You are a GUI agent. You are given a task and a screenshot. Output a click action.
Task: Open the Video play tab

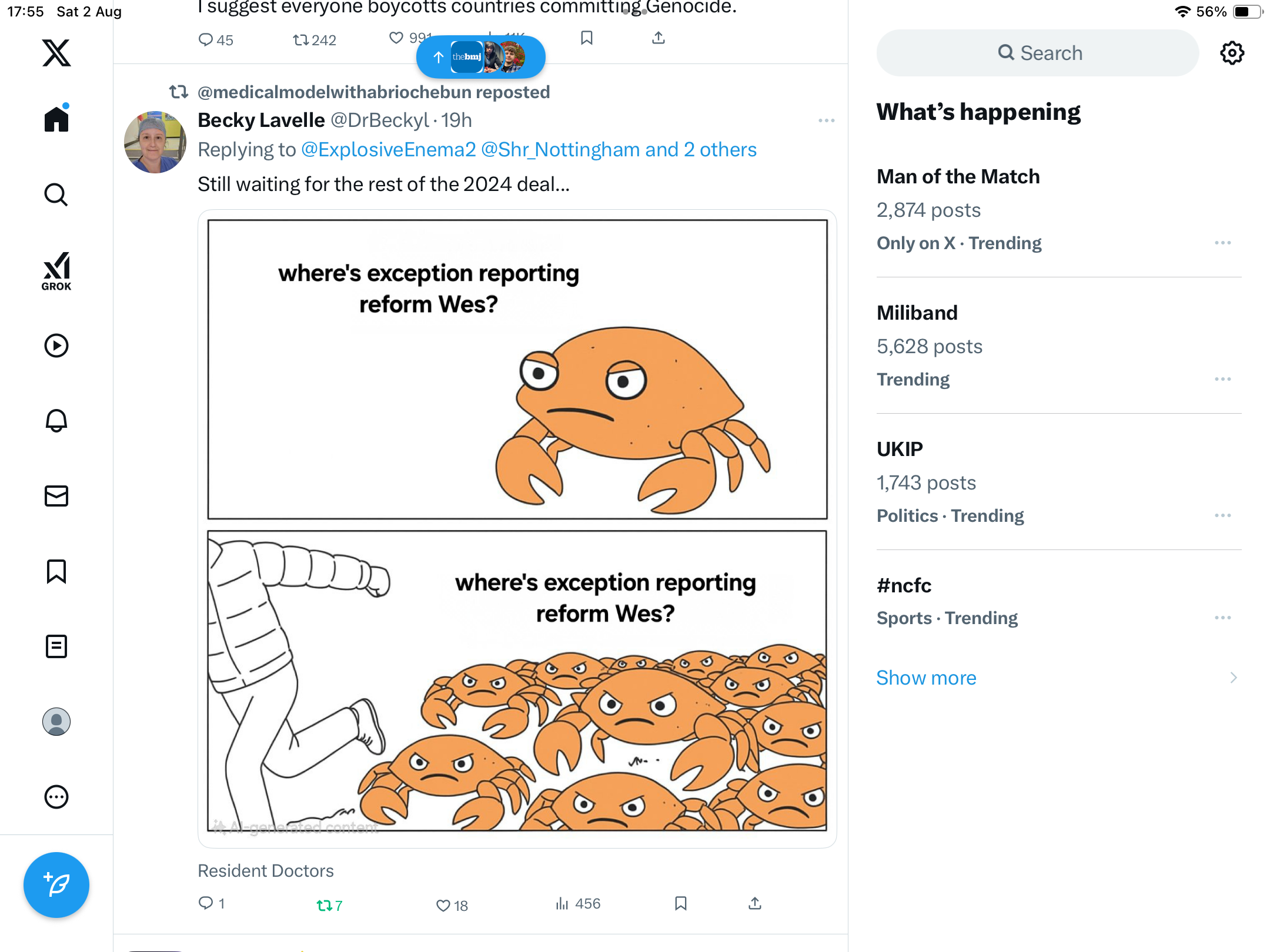[56, 346]
